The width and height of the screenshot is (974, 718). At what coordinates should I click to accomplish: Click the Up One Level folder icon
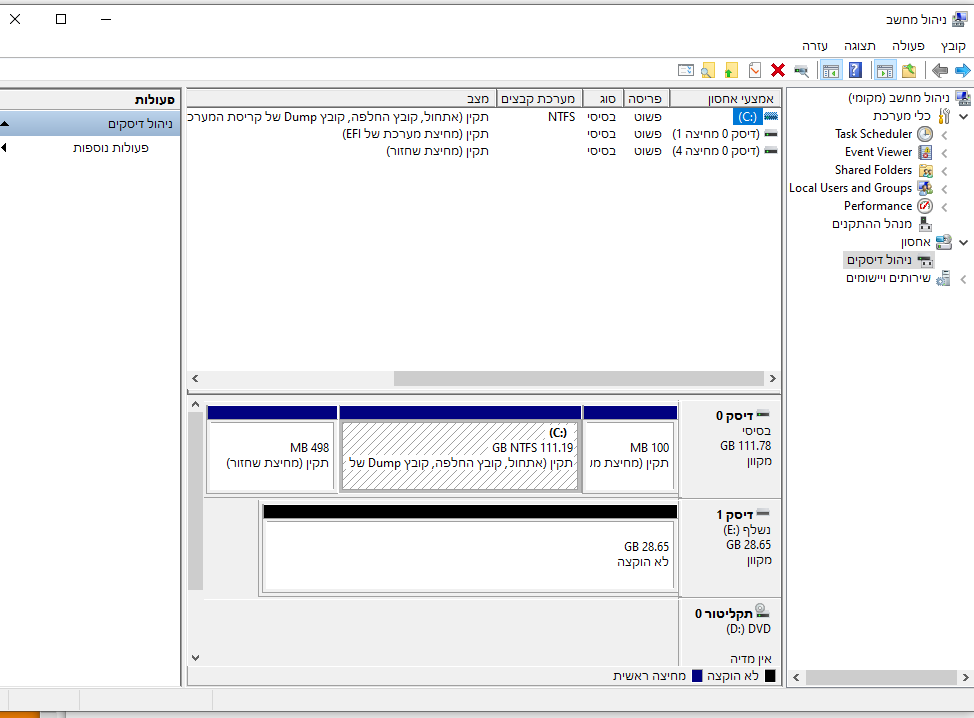[x=909, y=71]
